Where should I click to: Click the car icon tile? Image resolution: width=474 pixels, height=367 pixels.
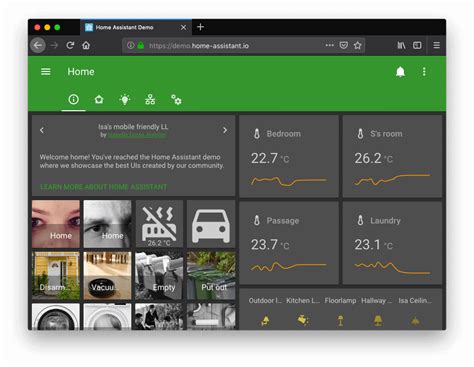(x=211, y=224)
